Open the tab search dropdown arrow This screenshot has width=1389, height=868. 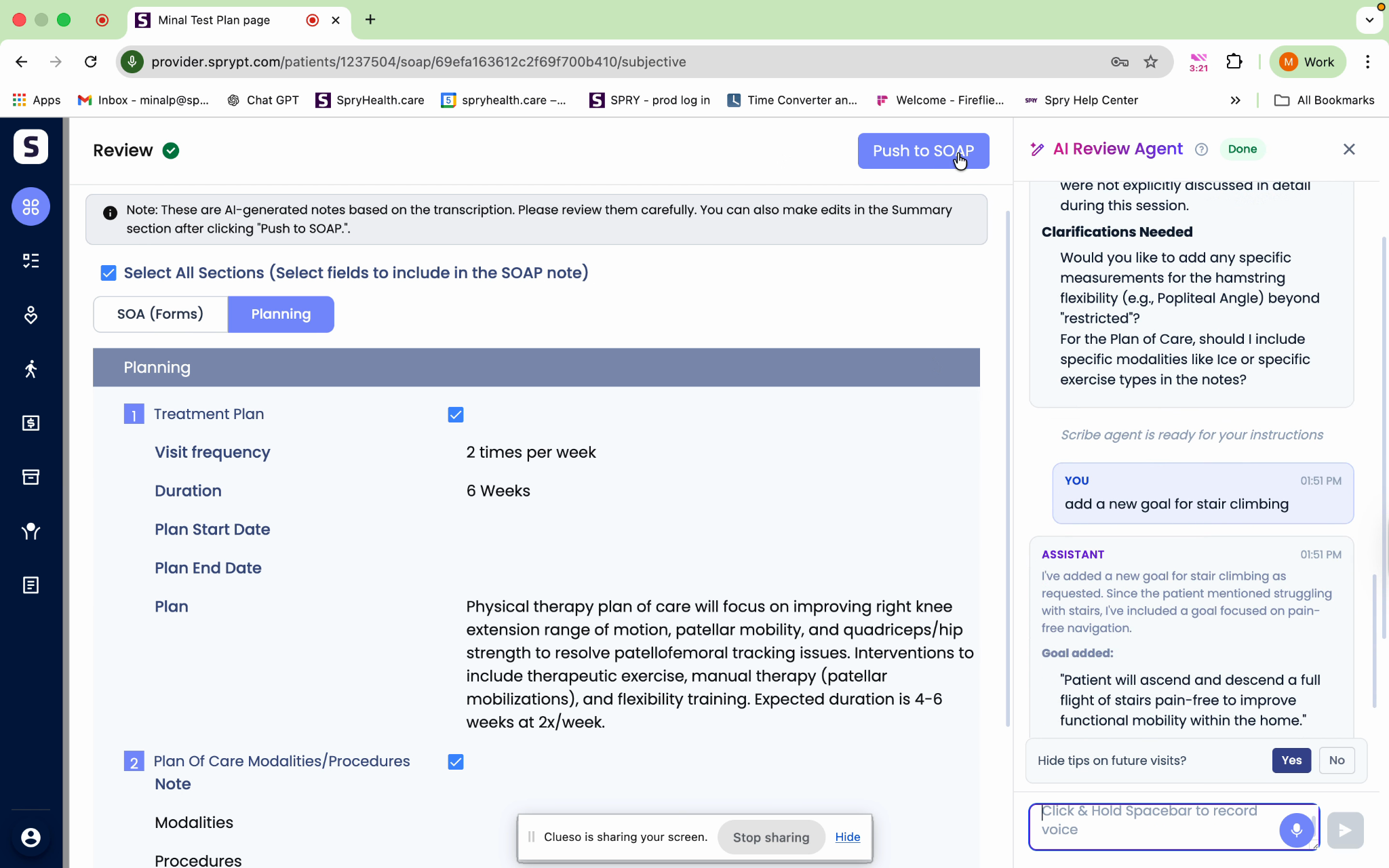1369,20
